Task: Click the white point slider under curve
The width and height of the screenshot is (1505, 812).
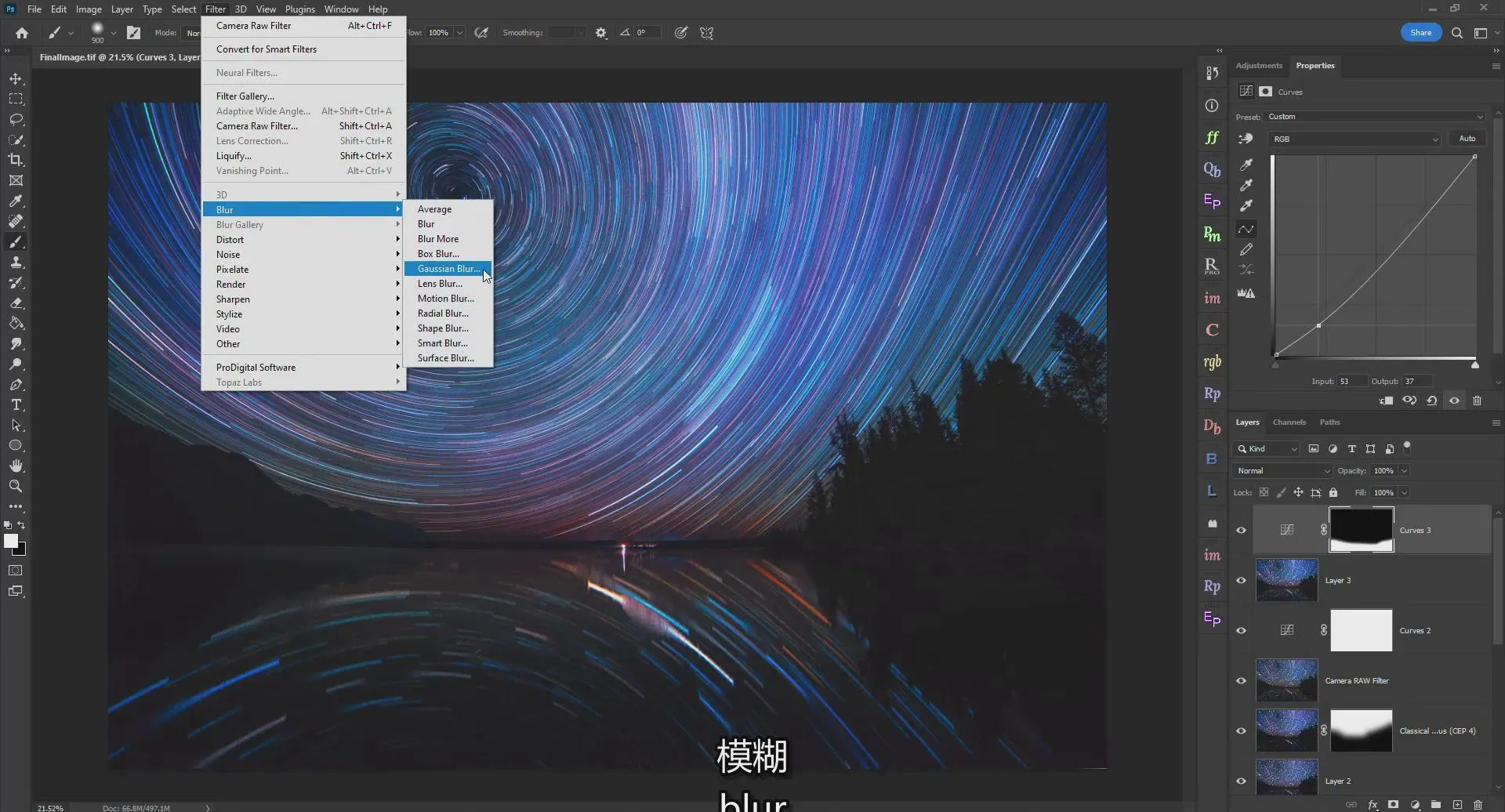Action: (x=1474, y=365)
